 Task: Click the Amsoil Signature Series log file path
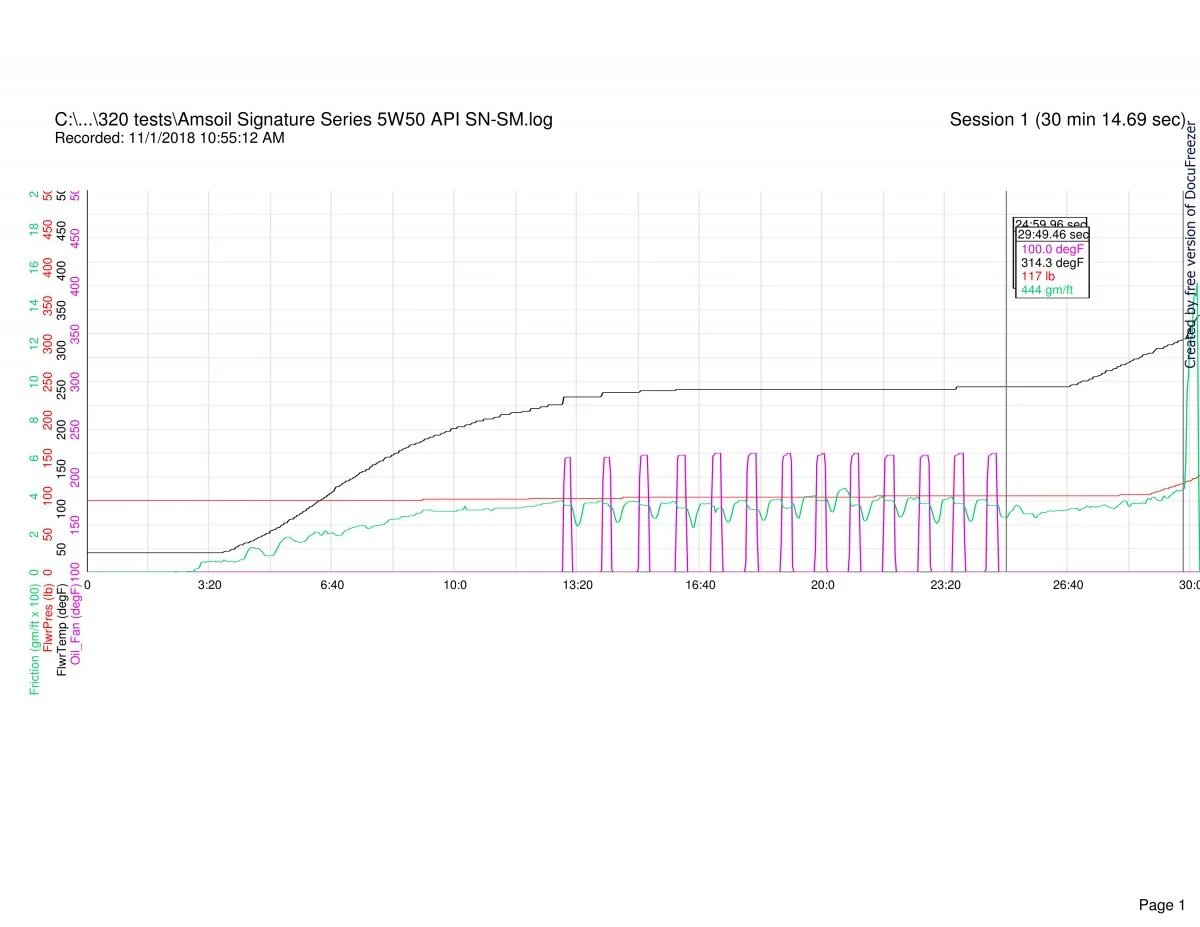click(303, 120)
